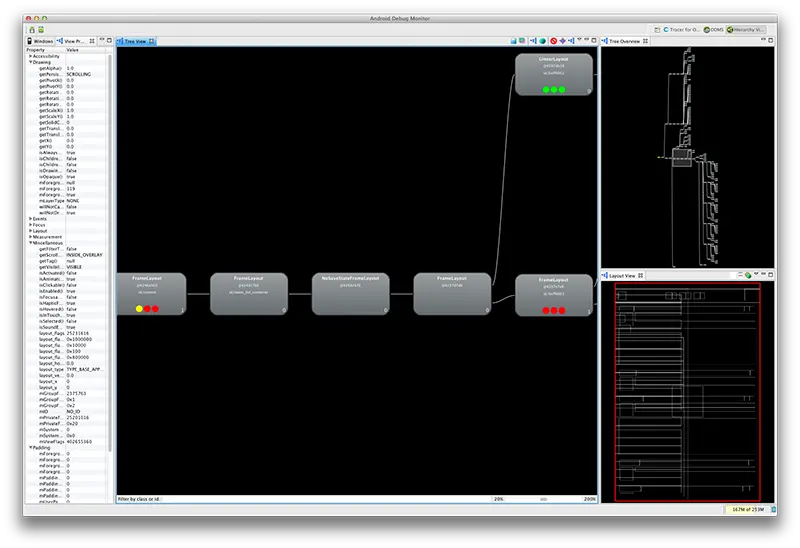Click the SCROLLING property value
This screenshot has width=800, height=548.
[x=79, y=74]
